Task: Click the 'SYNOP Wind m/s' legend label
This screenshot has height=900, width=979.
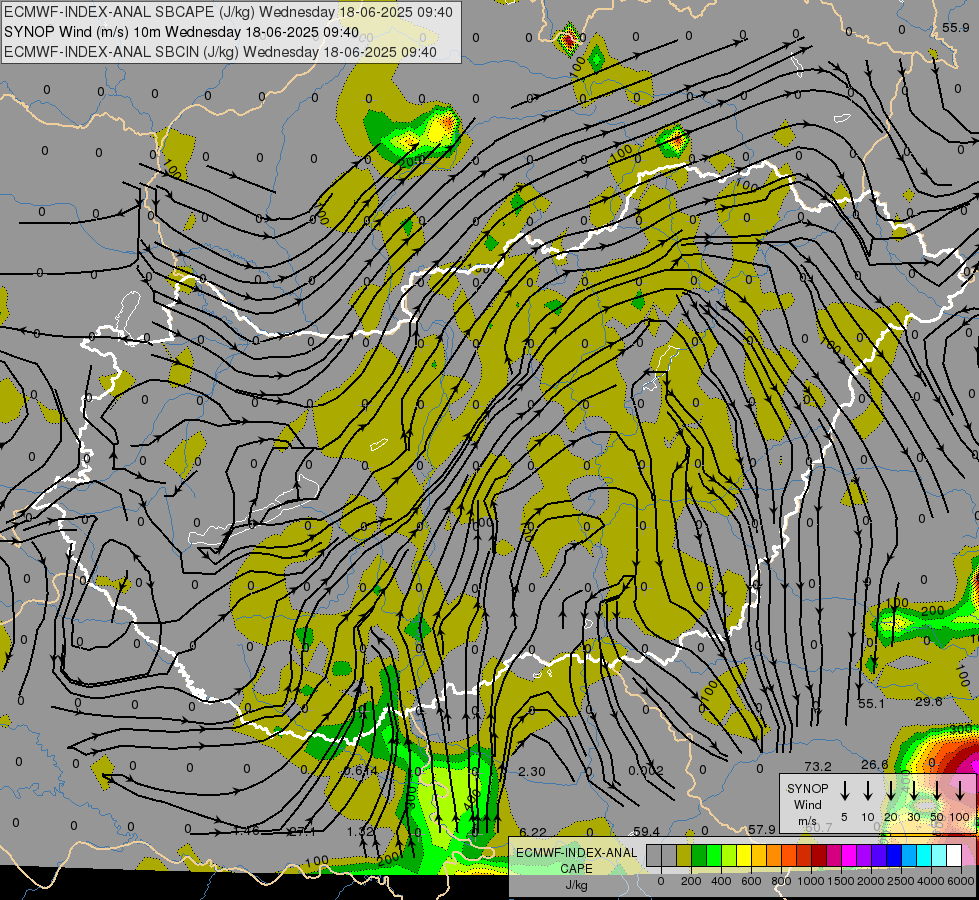Action: [x=807, y=804]
